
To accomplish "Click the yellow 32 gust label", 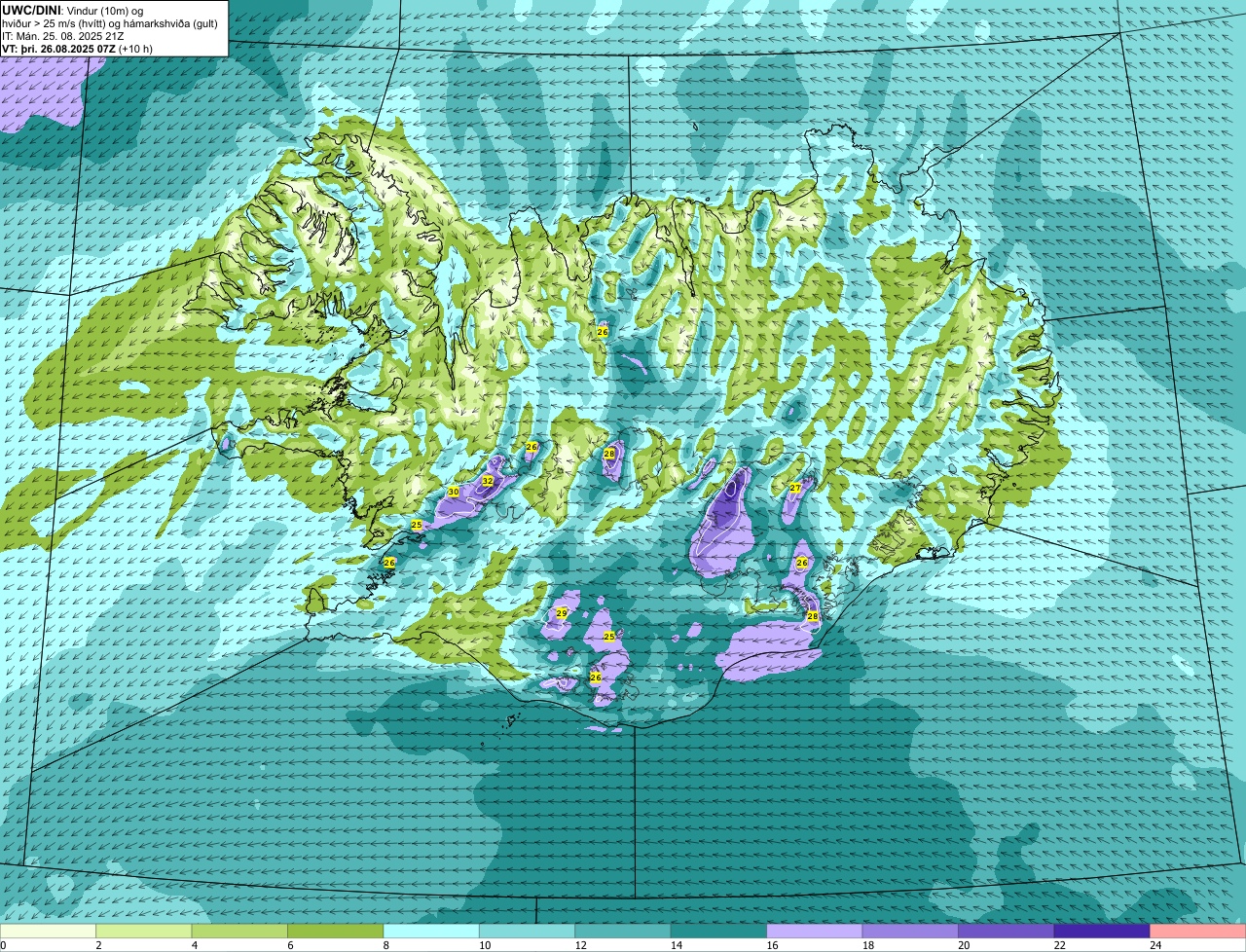I will (x=488, y=481).
